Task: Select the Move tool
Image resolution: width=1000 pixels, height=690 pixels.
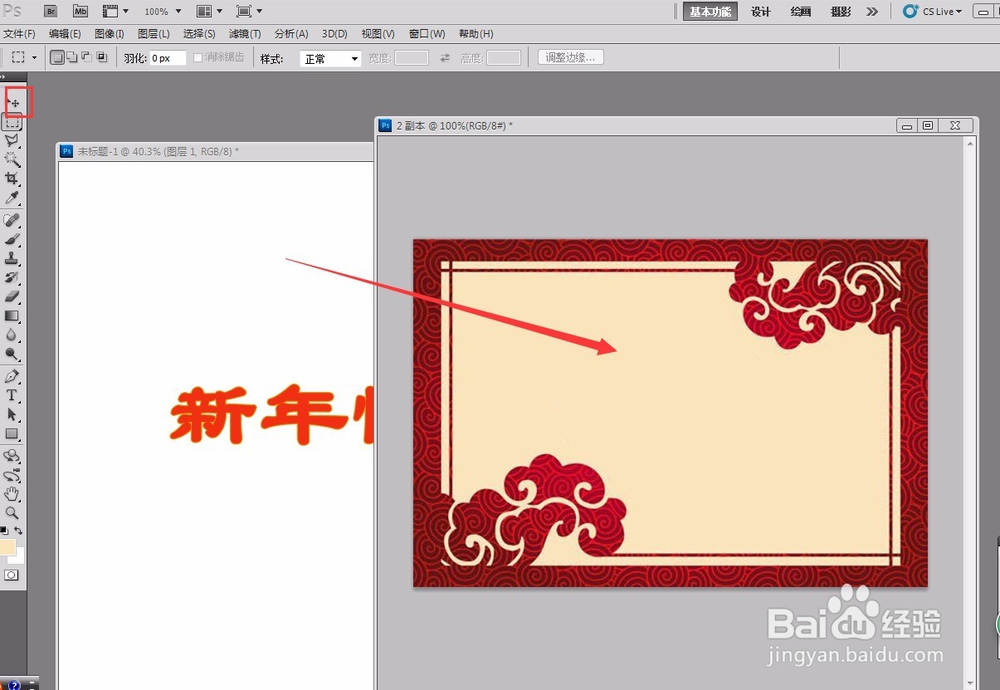Action: pyautogui.click(x=14, y=103)
